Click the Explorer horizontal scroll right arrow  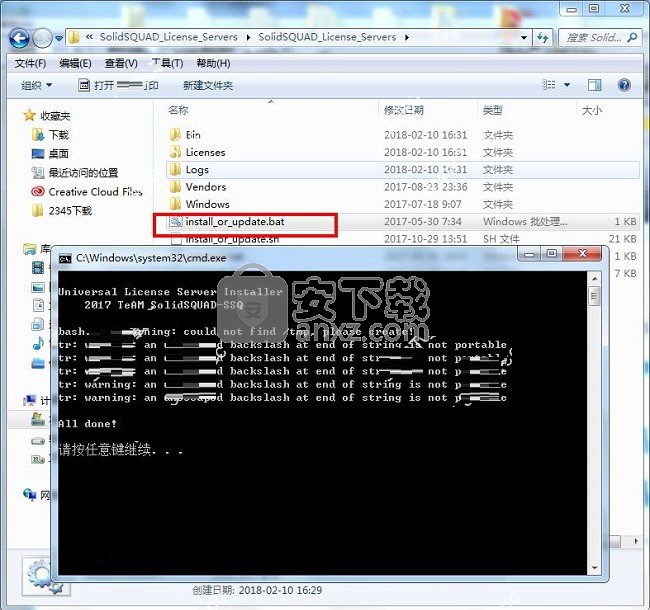(x=636, y=540)
